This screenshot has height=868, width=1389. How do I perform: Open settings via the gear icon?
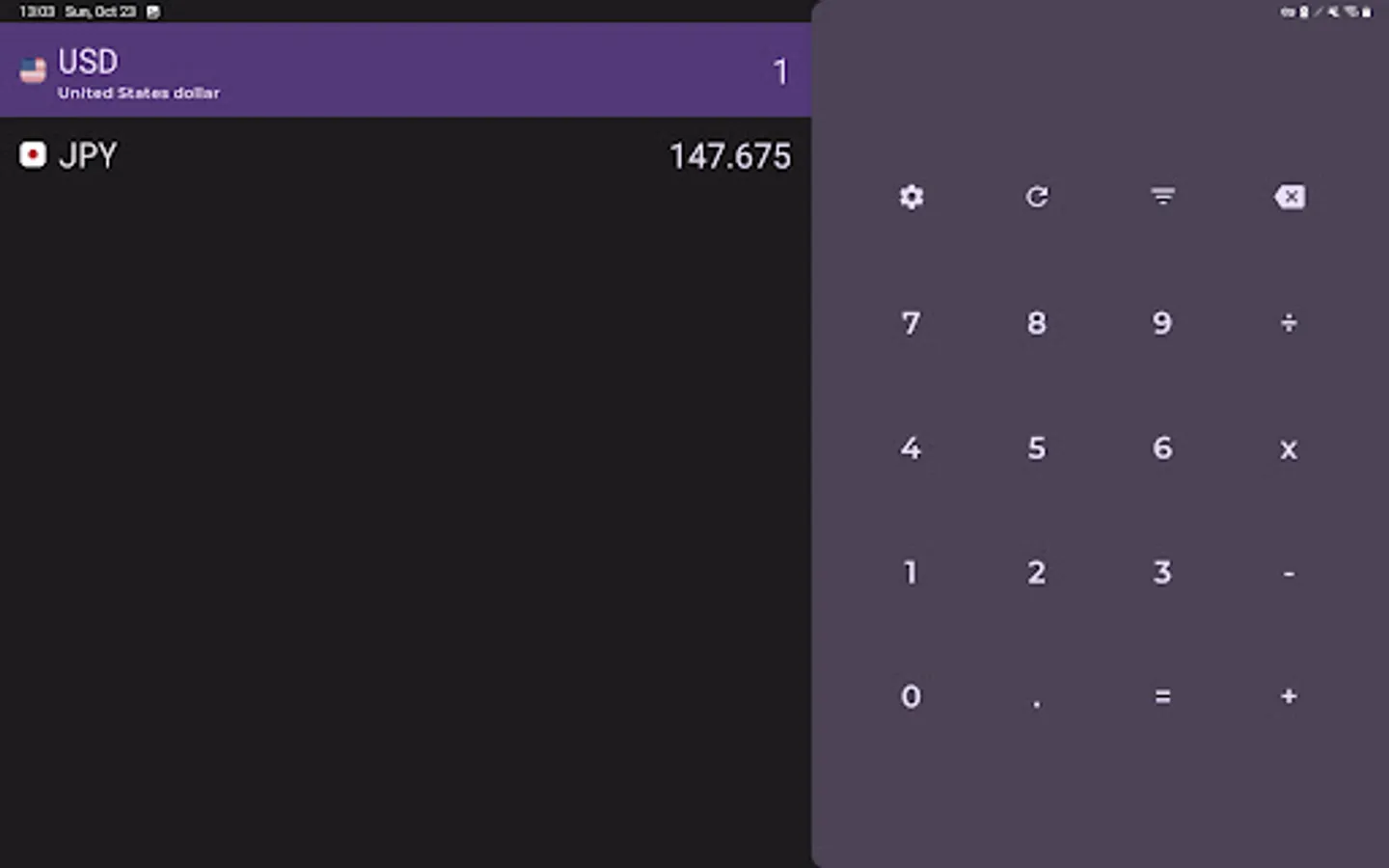(x=911, y=197)
